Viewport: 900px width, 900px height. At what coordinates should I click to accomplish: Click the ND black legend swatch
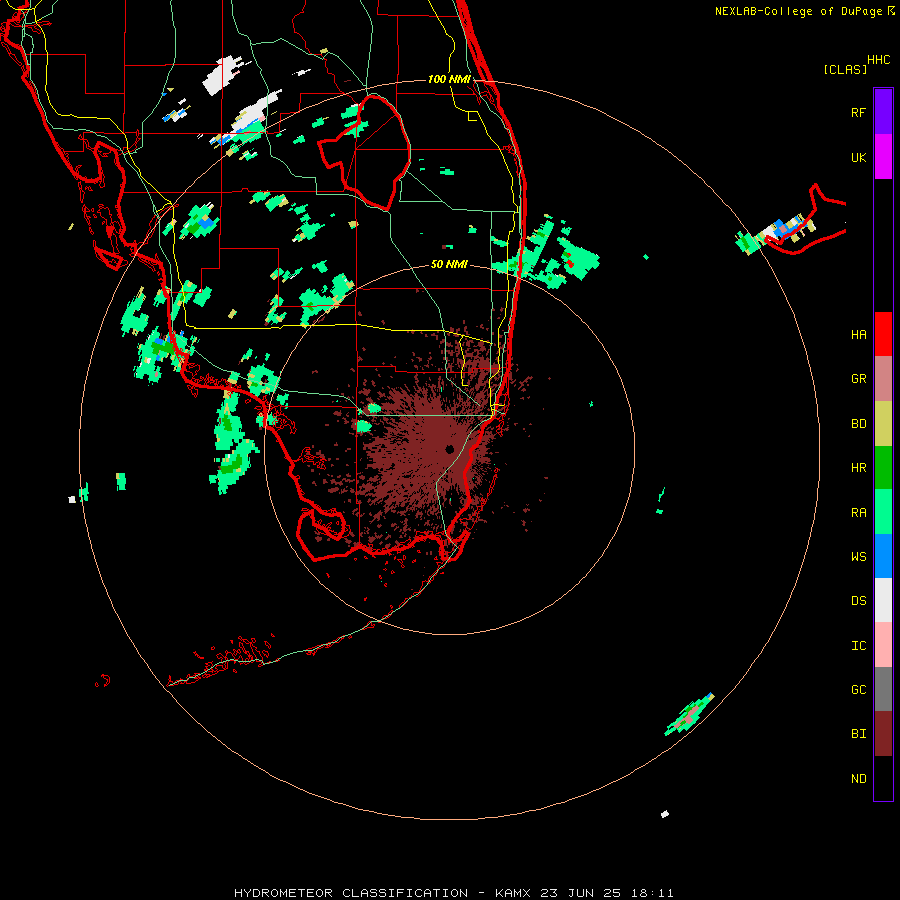(x=883, y=778)
